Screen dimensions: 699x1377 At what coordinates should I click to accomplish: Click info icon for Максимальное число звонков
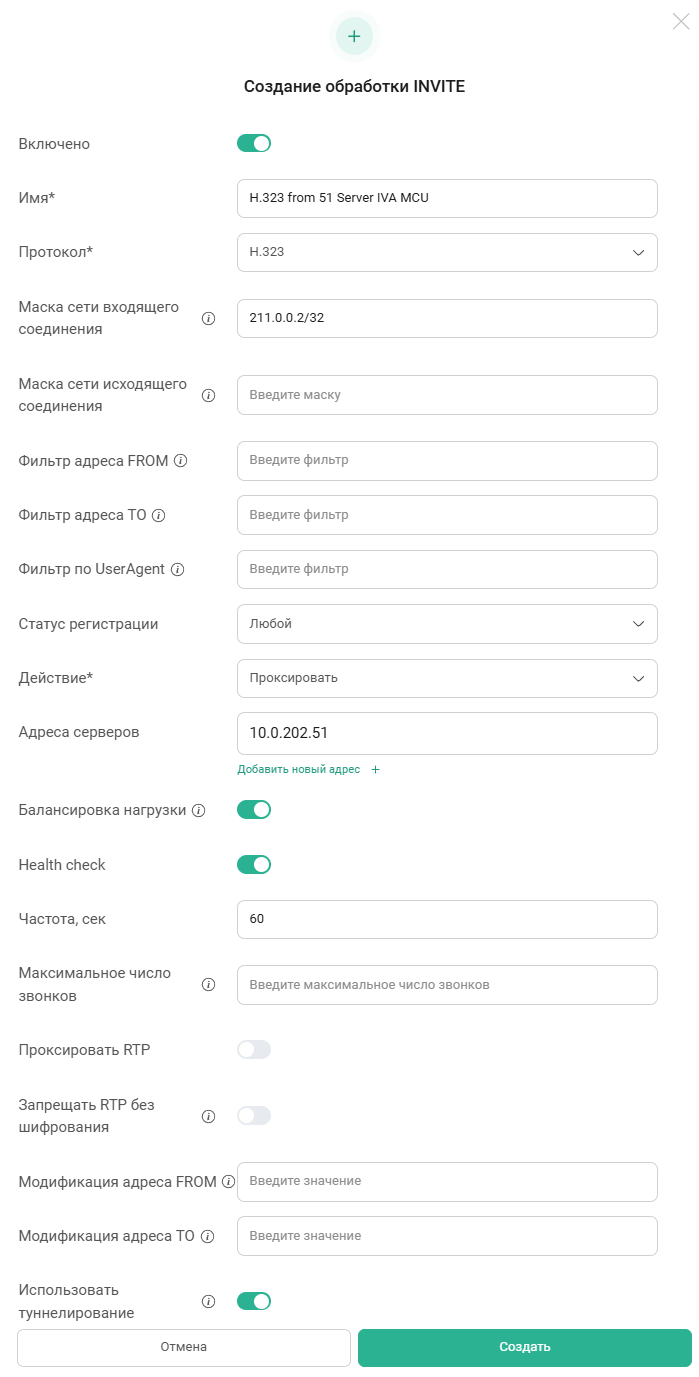tap(209, 985)
